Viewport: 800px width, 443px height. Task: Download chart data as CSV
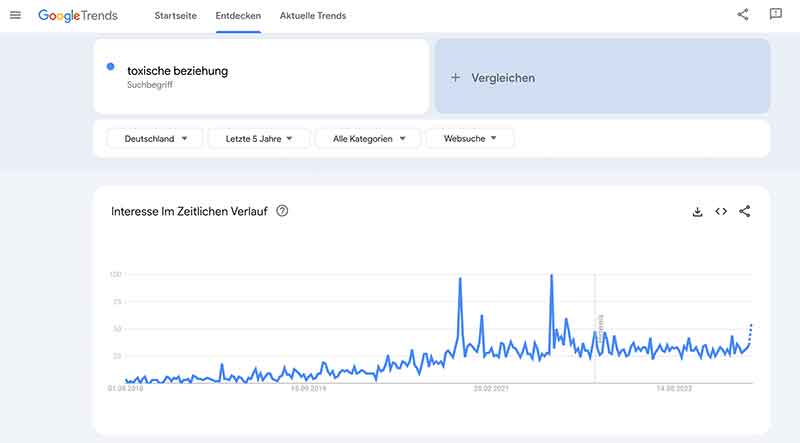(697, 211)
